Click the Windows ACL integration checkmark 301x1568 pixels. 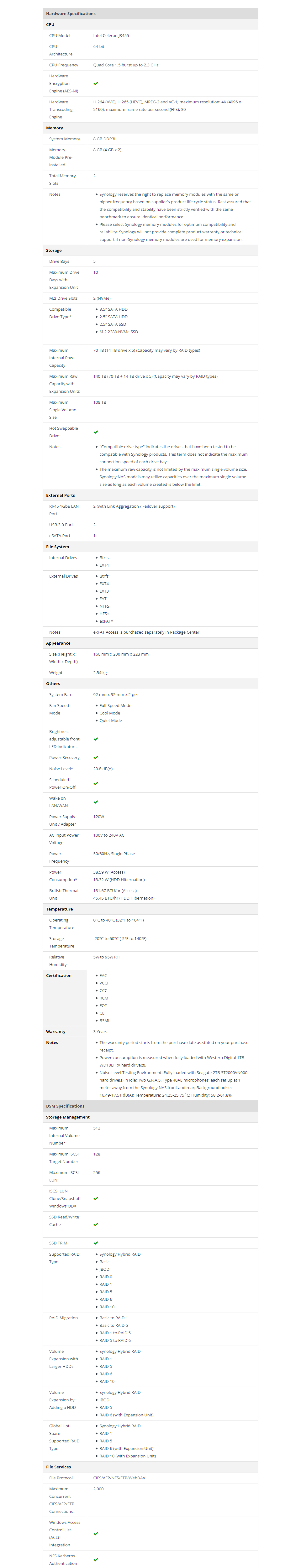[x=96, y=1534]
